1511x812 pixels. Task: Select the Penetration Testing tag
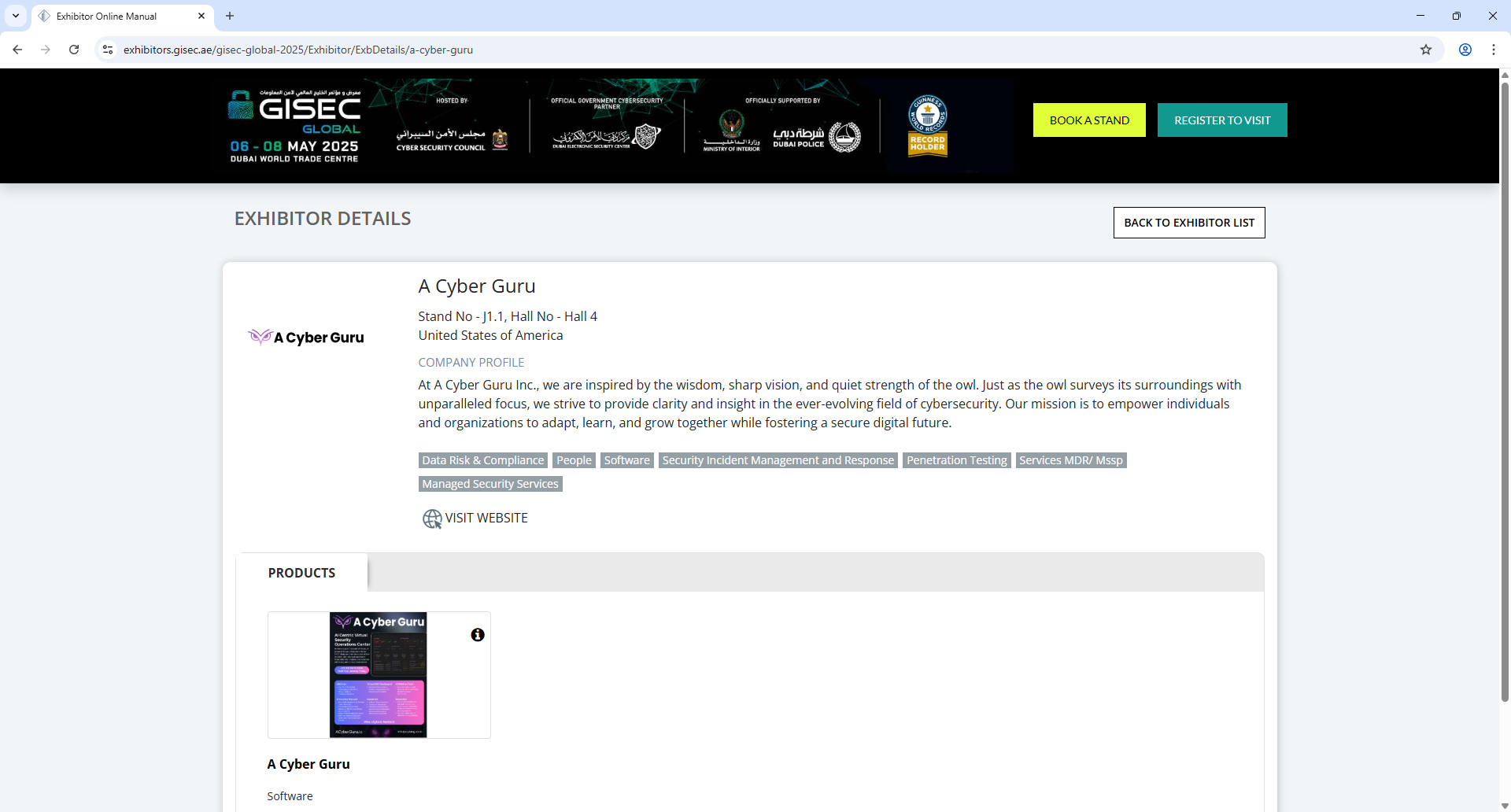[956, 460]
